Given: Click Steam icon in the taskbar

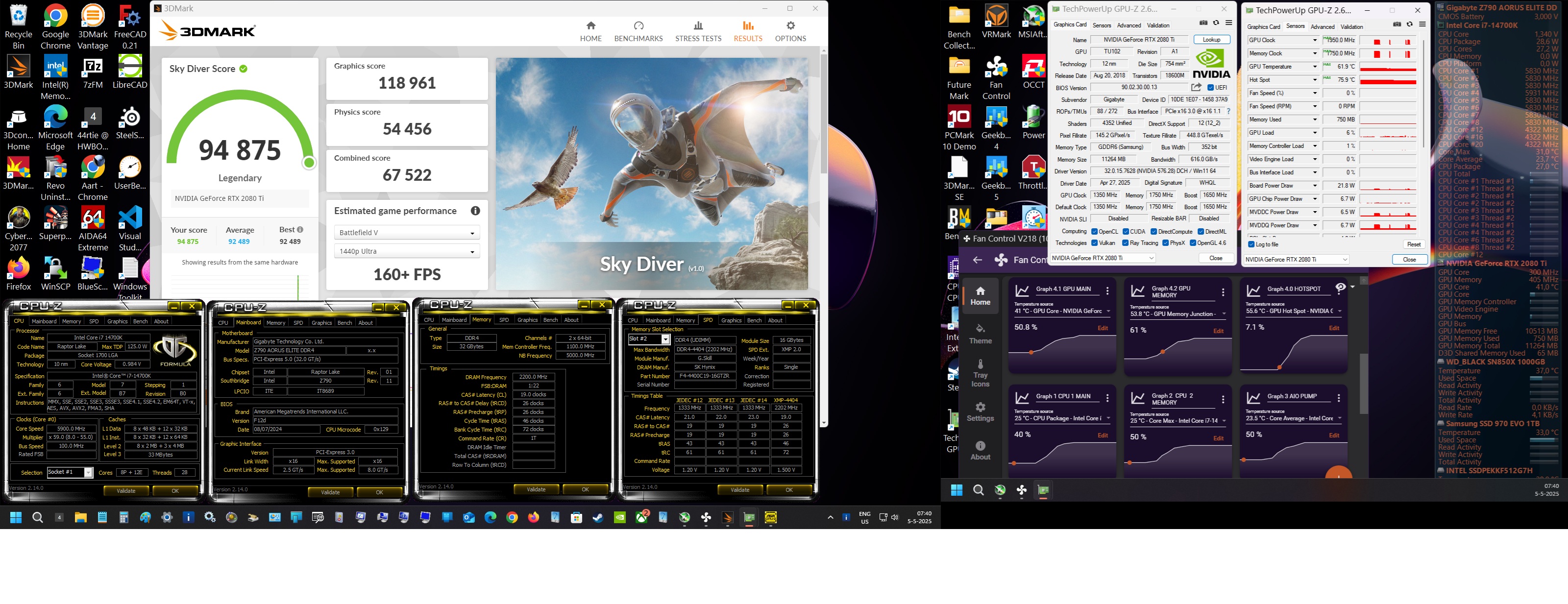Looking at the screenshot, I should [x=598, y=518].
